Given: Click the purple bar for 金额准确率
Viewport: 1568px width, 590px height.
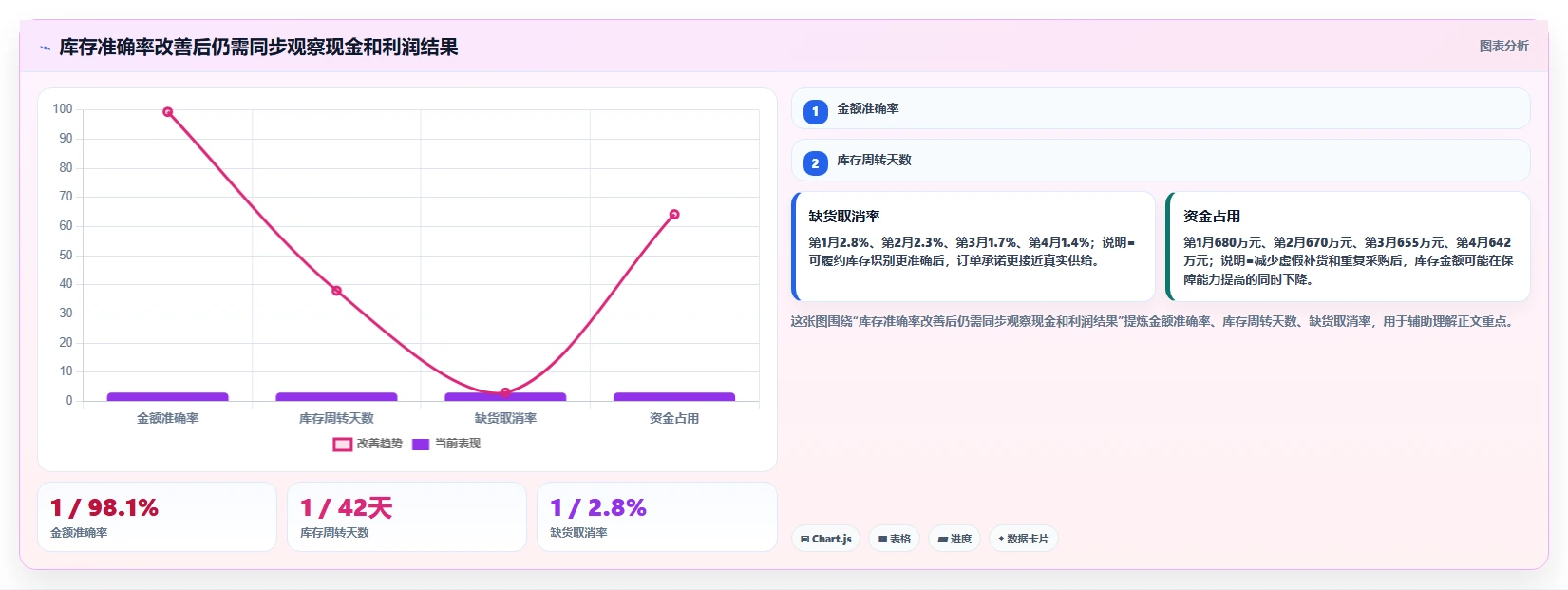Looking at the screenshot, I should point(168,397).
